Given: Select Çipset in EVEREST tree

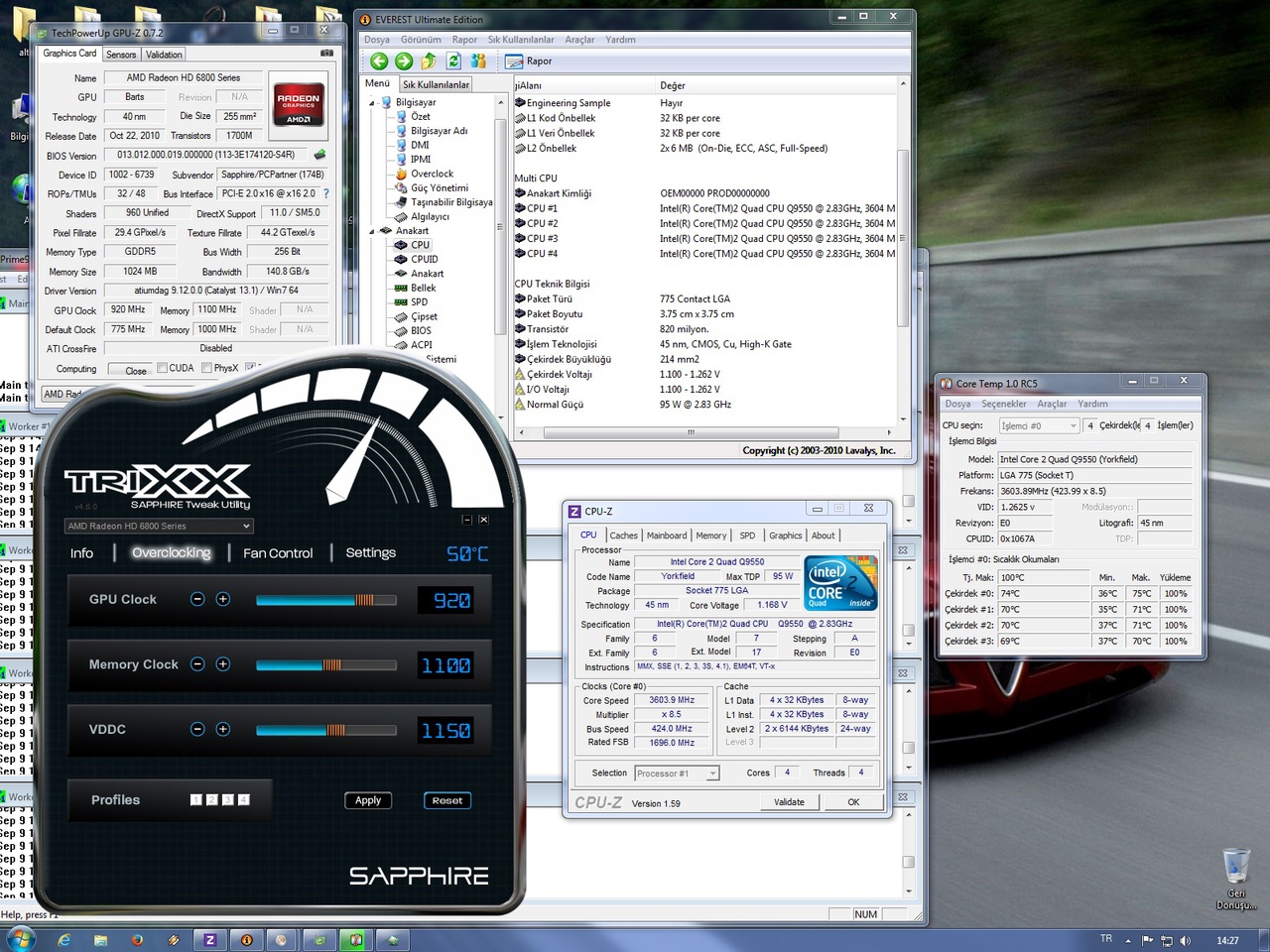Looking at the screenshot, I should (x=424, y=316).
